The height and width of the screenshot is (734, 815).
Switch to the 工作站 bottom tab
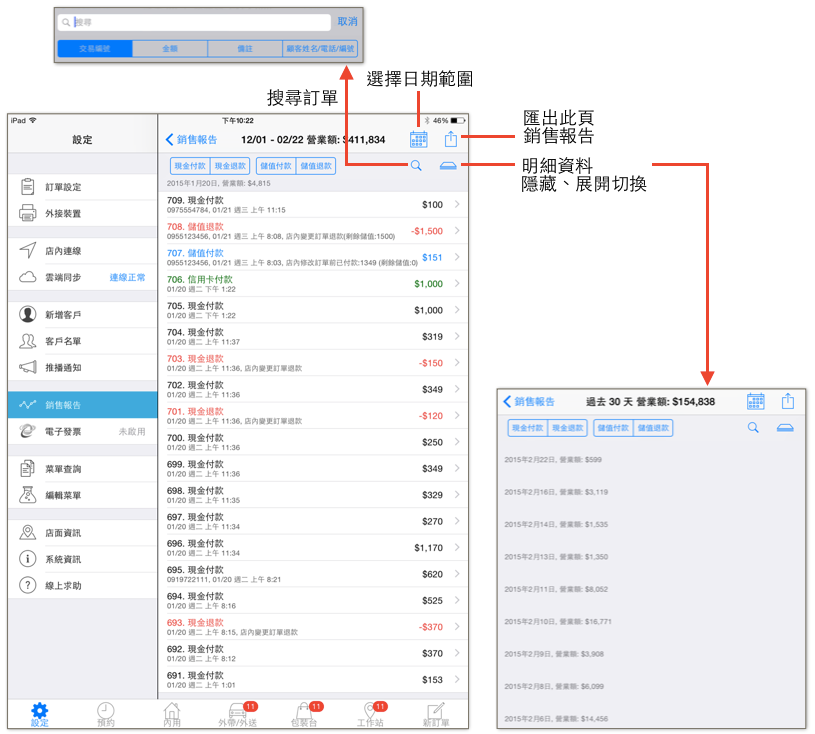370,714
